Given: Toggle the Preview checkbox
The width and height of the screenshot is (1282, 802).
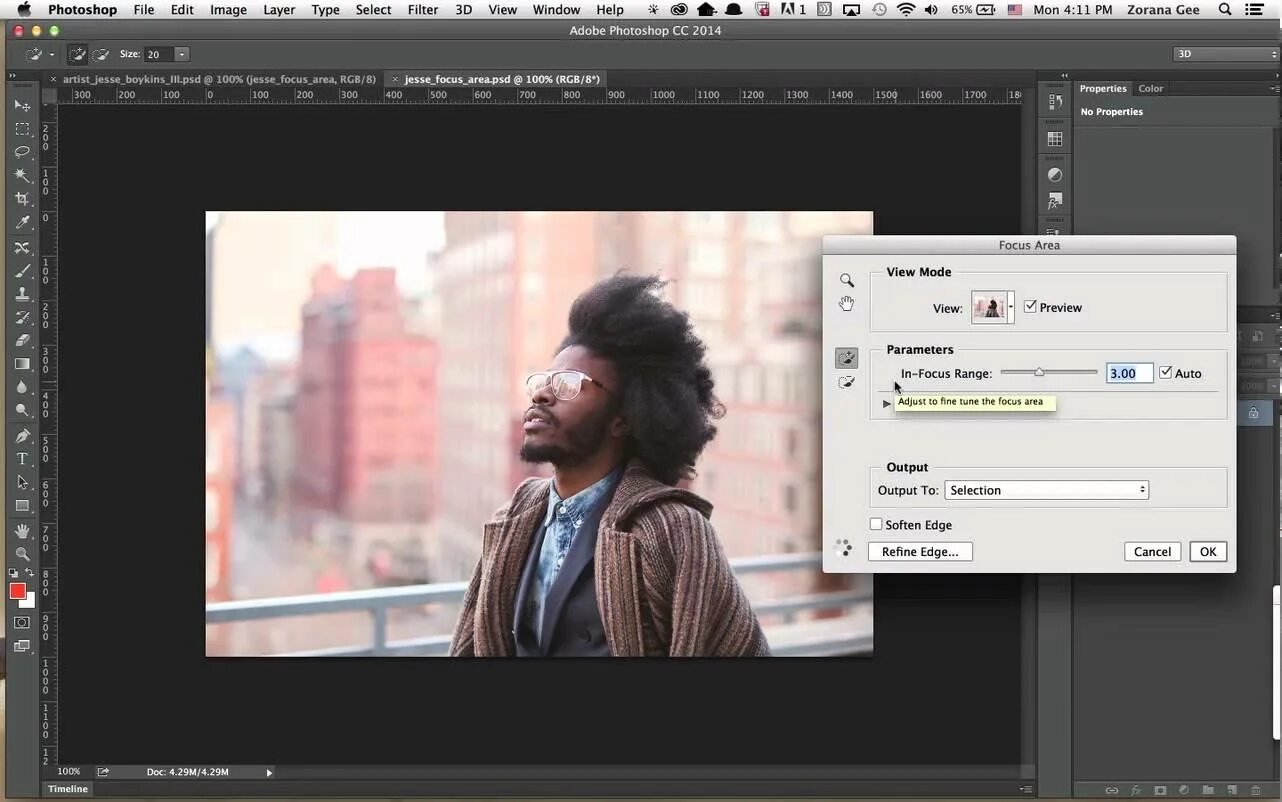Looking at the screenshot, I should pos(1030,307).
